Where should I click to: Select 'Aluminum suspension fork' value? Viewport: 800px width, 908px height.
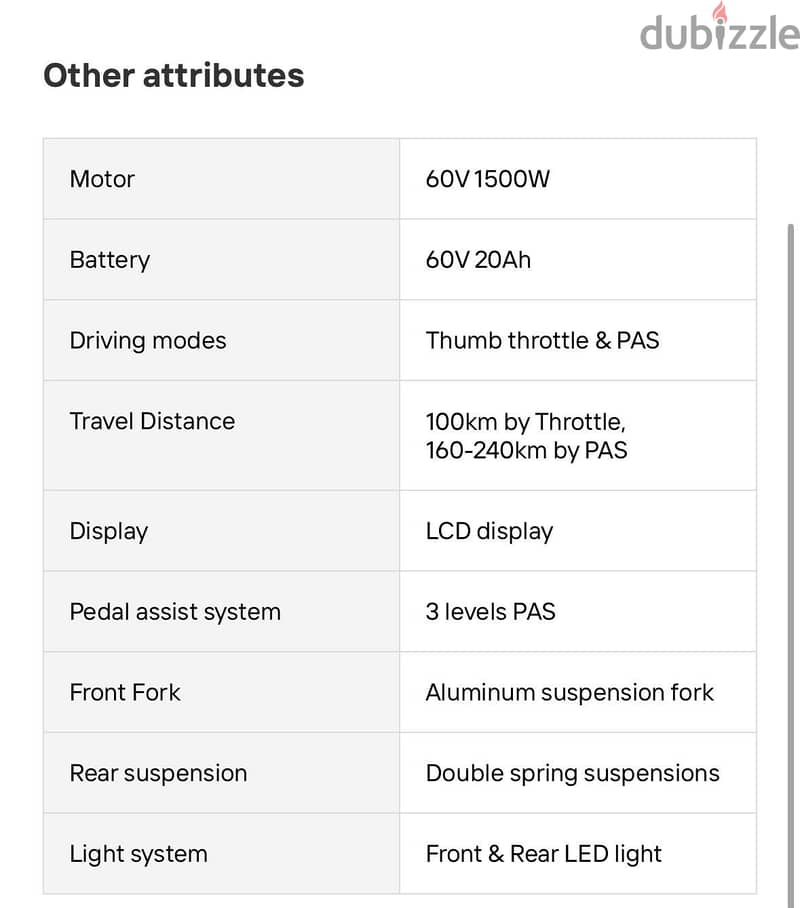pyautogui.click(x=569, y=693)
